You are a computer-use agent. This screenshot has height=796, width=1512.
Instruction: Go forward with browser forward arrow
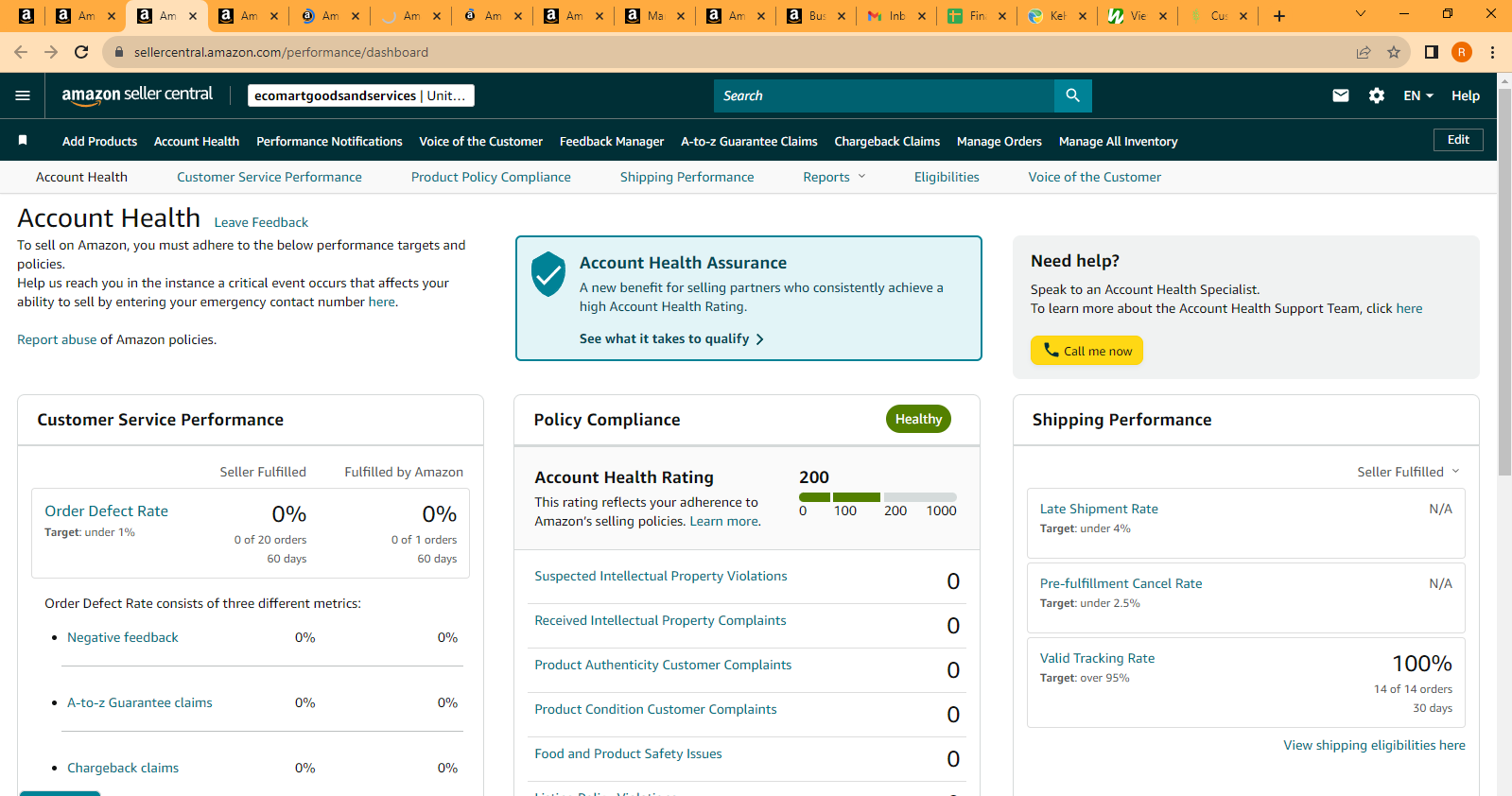pyautogui.click(x=51, y=52)
